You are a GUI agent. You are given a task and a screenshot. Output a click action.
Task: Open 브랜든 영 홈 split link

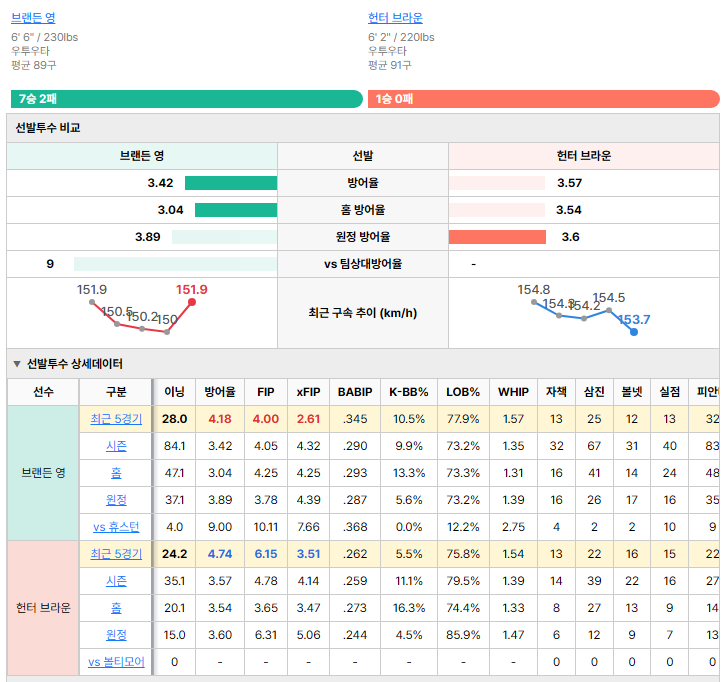tap(116, 473)
